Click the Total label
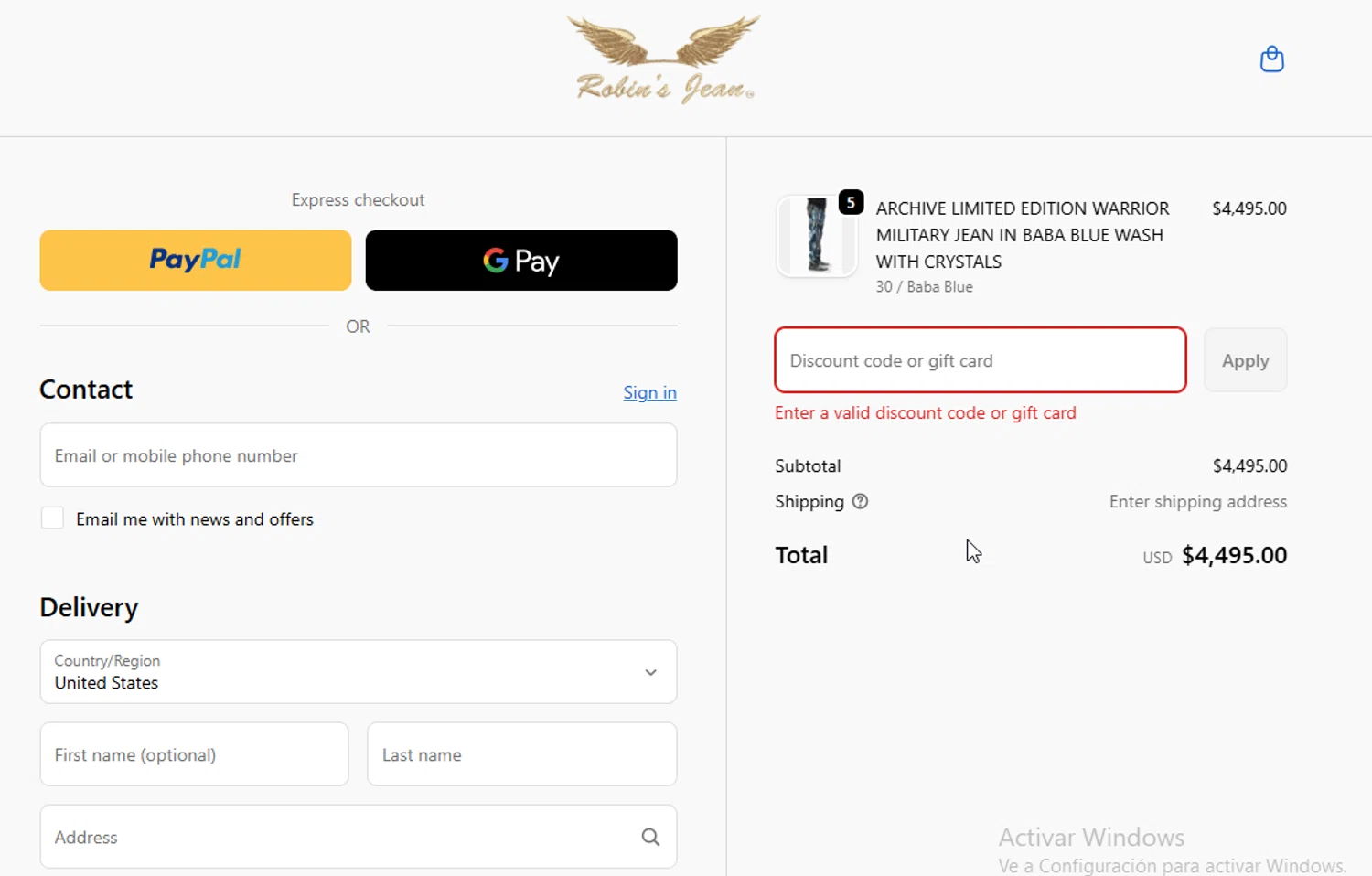This screenshot has width=1372, height=876. 801,556
